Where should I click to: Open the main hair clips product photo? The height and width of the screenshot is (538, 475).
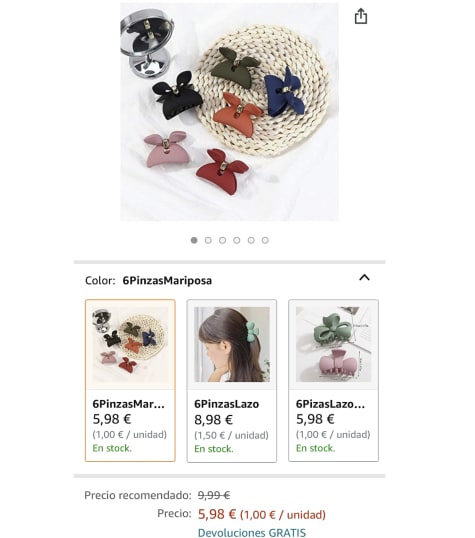pyautogui.click(x=229, y=112)
